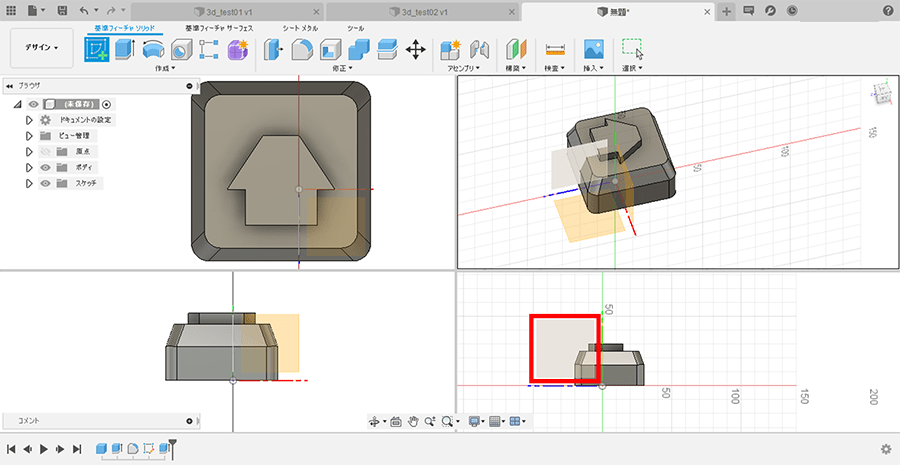Select the Revolve tool in toolbar

(153, 49)
